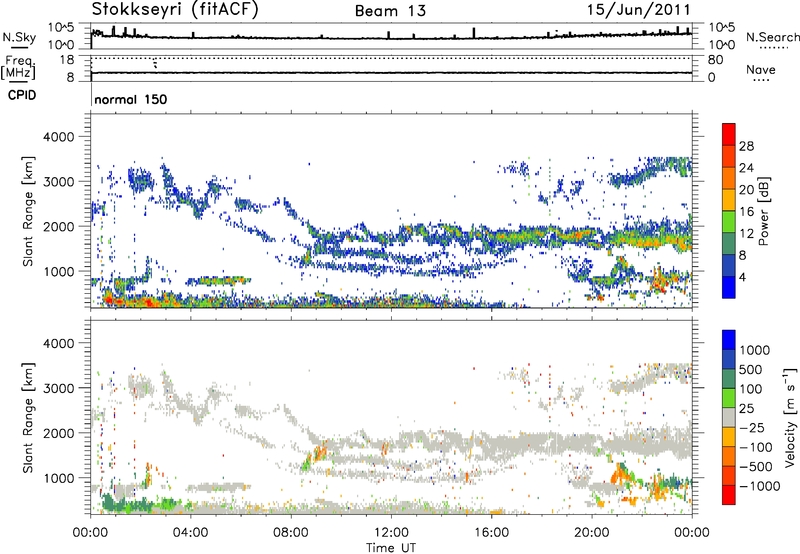Click the 'Velocity [m s-1]' colorbar title
Viewport: 800px width, 554px height.
click(x=790, y=418)
